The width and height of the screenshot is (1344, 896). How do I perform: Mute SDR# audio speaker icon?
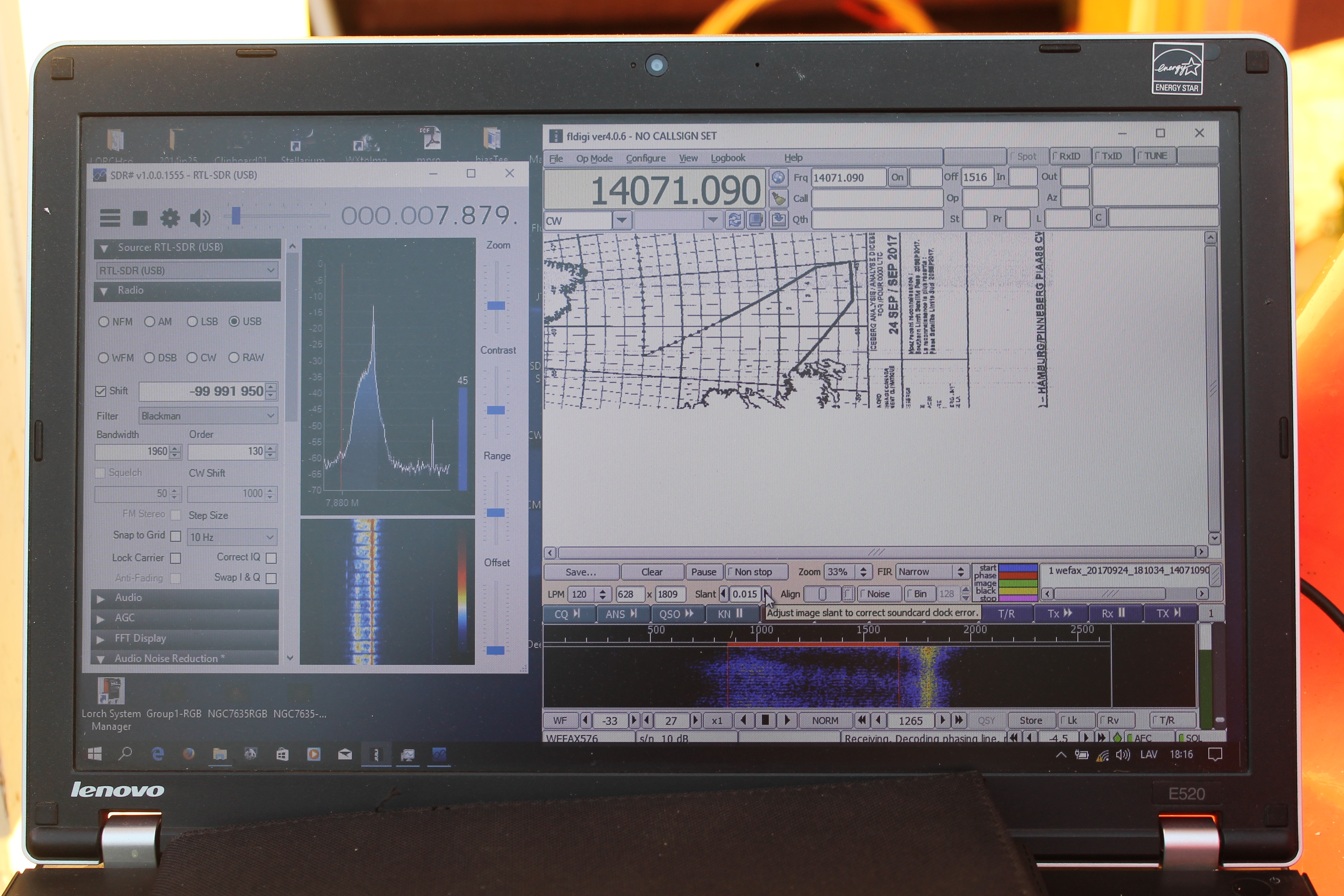pos(200,218)
